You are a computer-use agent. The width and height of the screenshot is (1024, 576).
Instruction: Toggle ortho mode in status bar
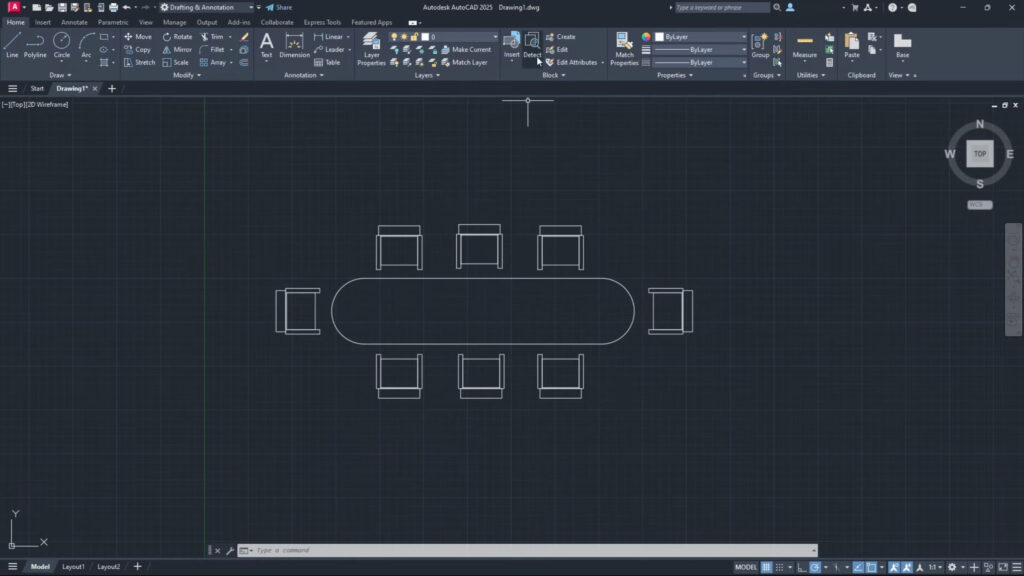point(802,567)
